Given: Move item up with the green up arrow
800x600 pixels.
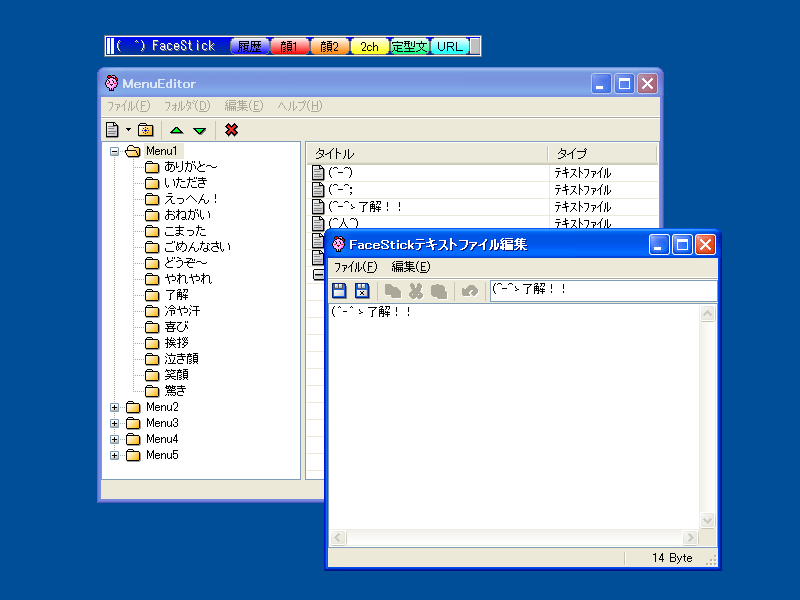Looking at the screenshot, I should (177, 131).
